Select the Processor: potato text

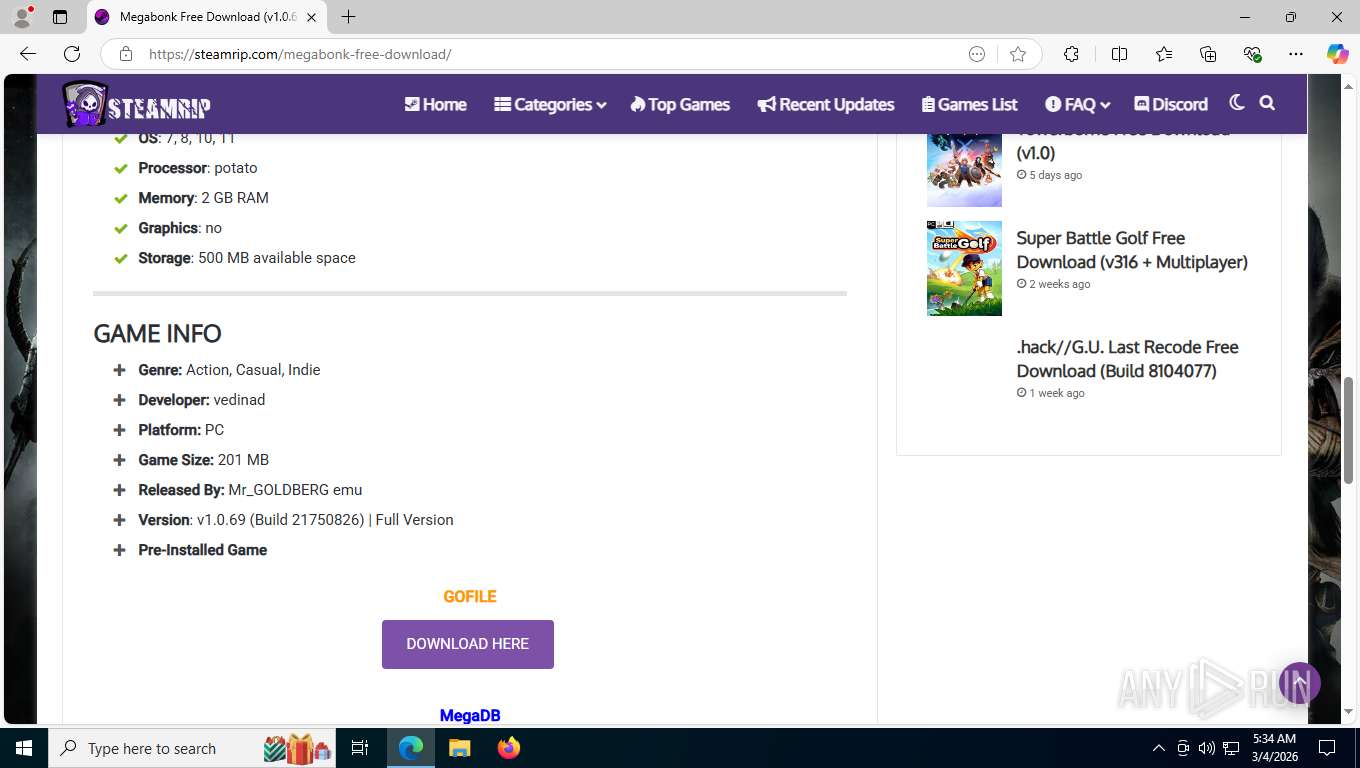pos(198,168)
